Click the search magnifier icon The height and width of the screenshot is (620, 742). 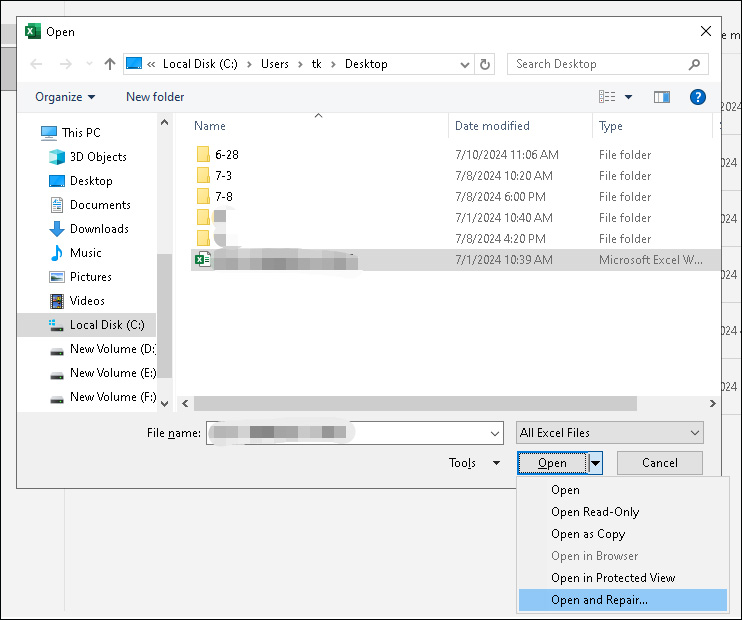pyautogui.click(x=694, y=64)
